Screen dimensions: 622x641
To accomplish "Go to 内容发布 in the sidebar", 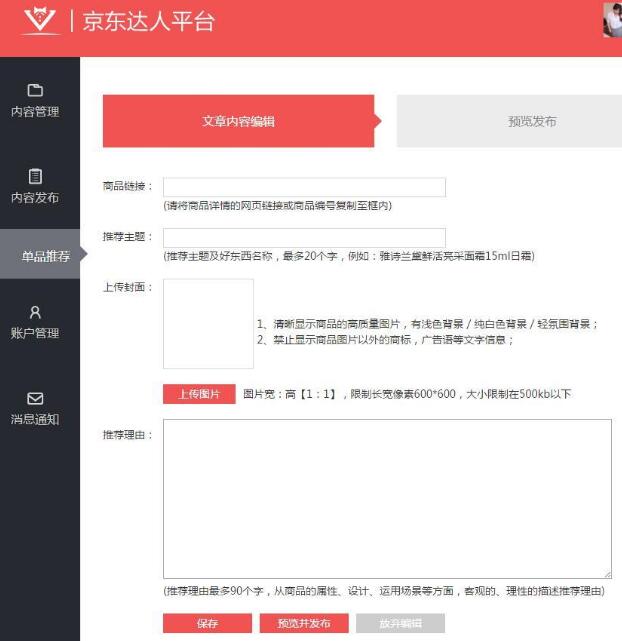I will pos(35,187).
